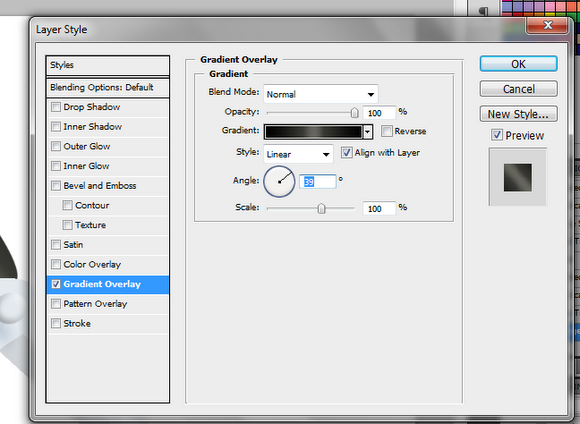Expand the Style Linear dropdown
Viewport: 580px width, 424px height.
click(298, 154)
